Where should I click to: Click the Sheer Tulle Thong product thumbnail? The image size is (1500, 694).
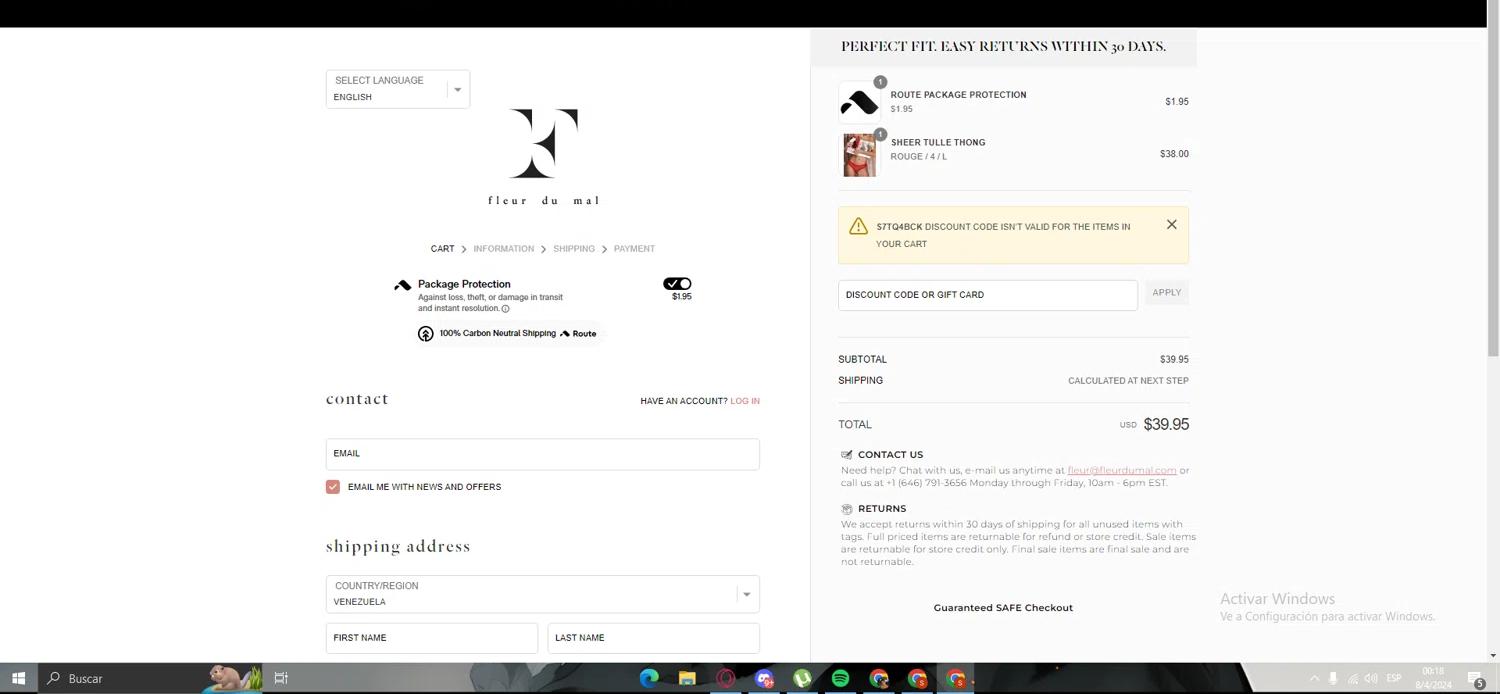[859, 155]
